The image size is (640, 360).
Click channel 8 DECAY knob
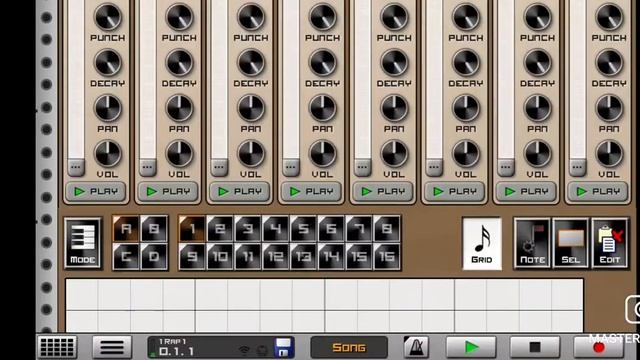click(609, 62)
